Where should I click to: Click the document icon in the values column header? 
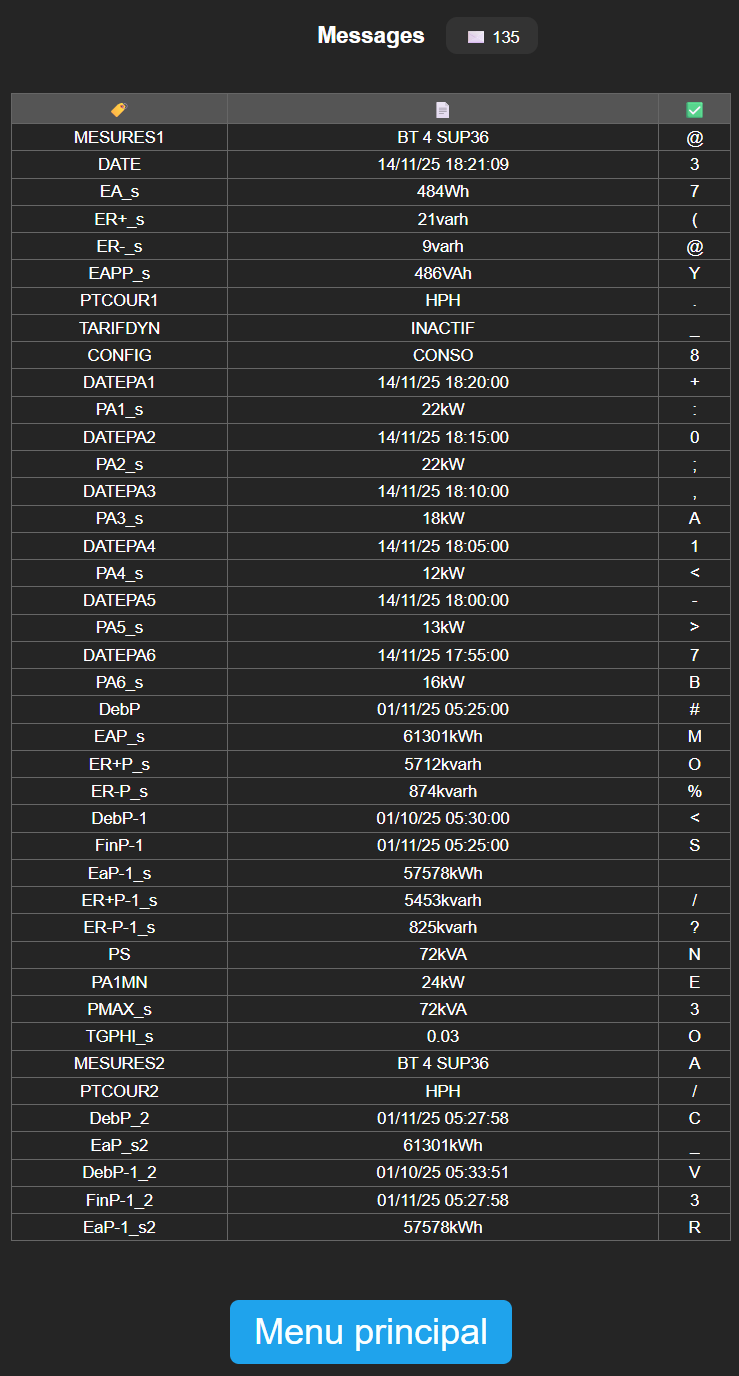pyautogui.click(x=443, y=110)
